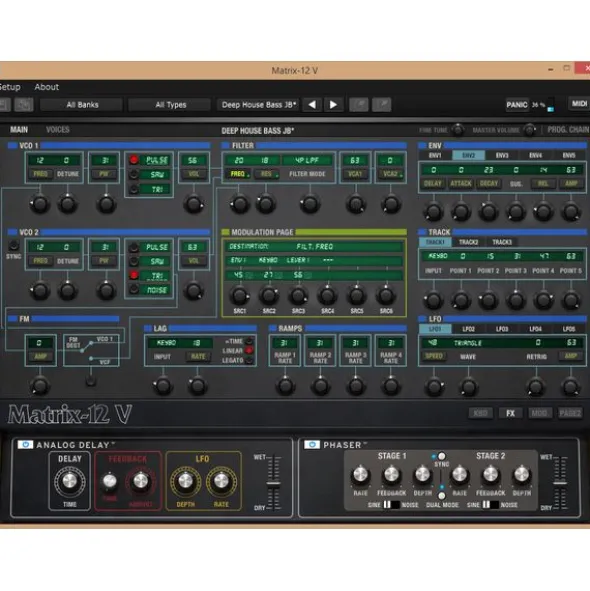
Task: Open the modulation Destination Filt. Freq selector
Action: pos(314,247)
